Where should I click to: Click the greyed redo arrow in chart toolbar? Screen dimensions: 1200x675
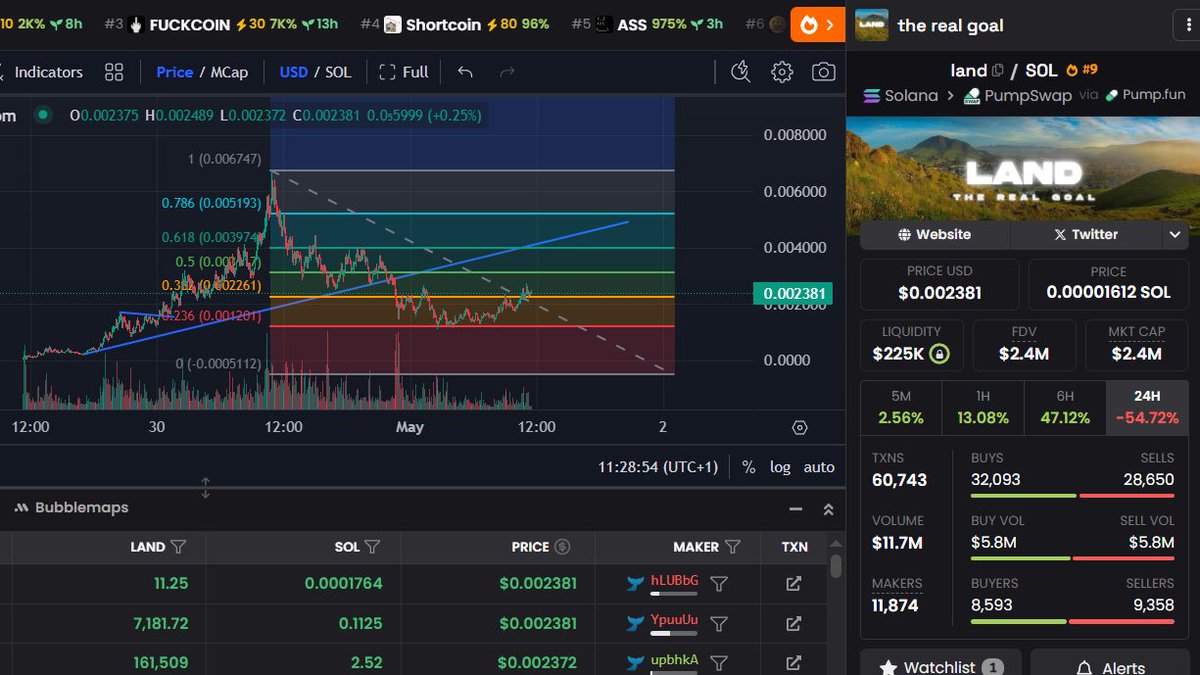coord(507,72)
